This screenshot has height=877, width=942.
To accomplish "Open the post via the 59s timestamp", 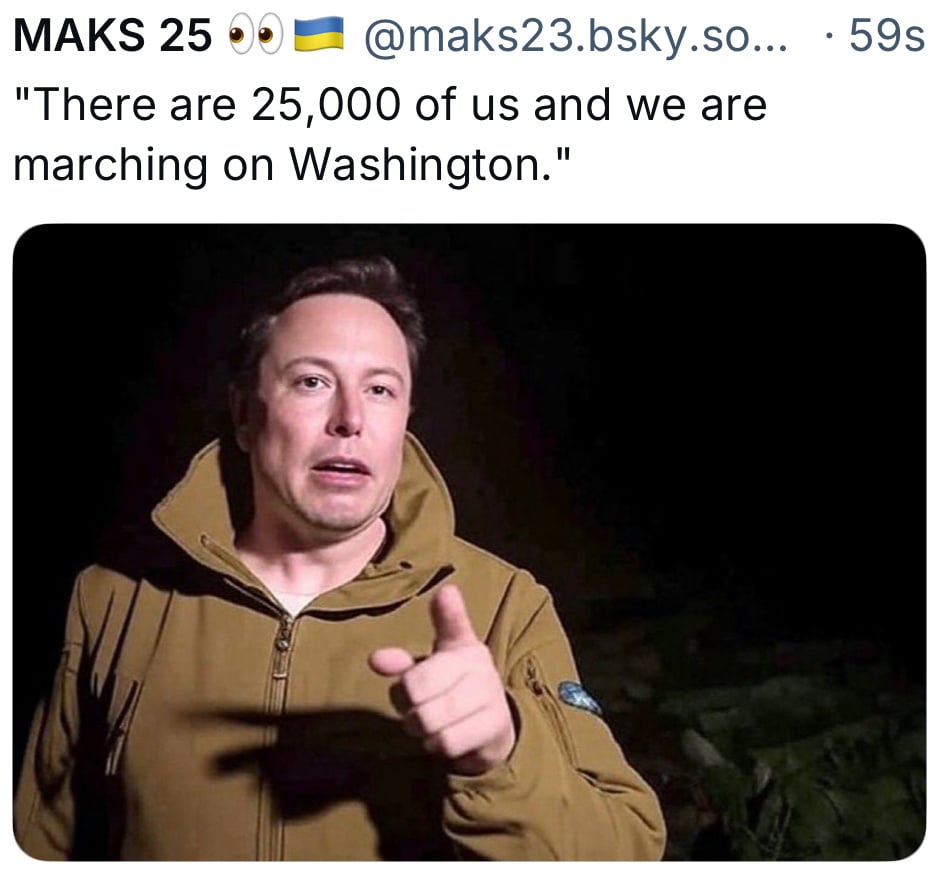I will (x=887, y=35).
